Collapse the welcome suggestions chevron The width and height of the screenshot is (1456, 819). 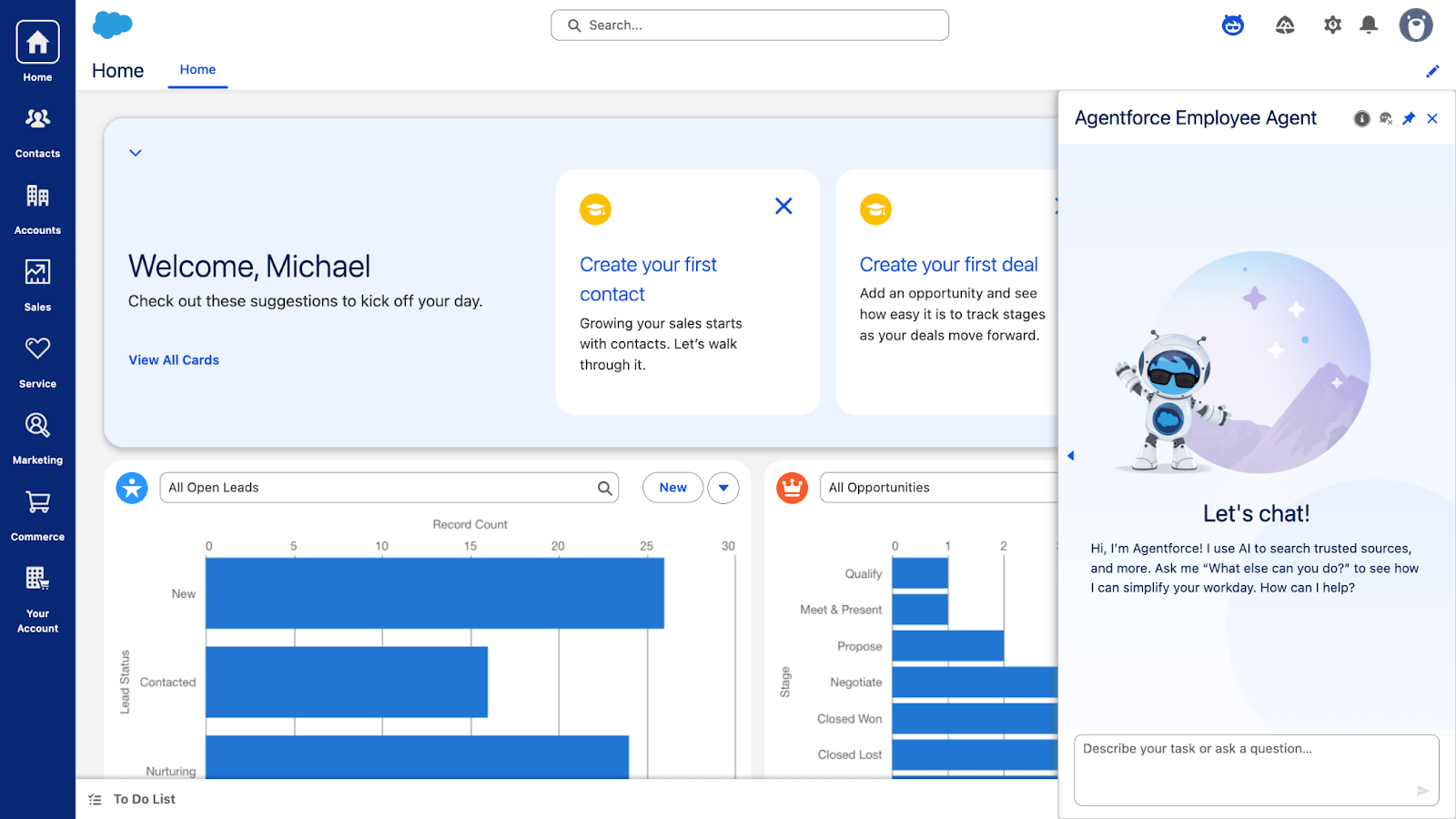(136, 153)
